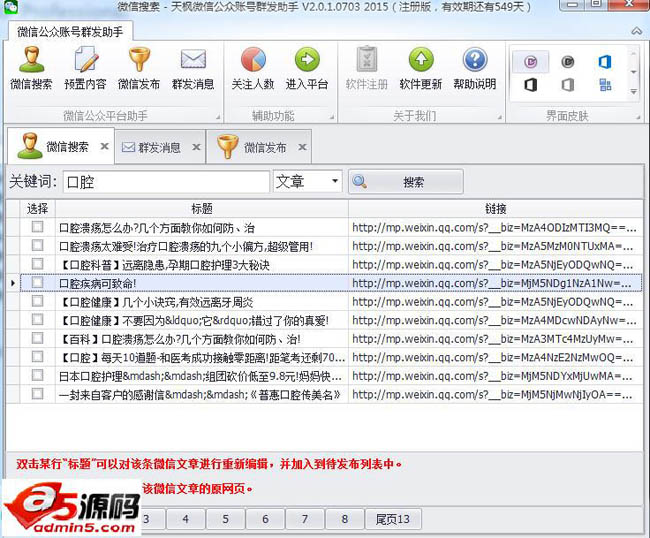
Task: Expand the 辅助功能 group launcher
Action: tap(332, 118)
